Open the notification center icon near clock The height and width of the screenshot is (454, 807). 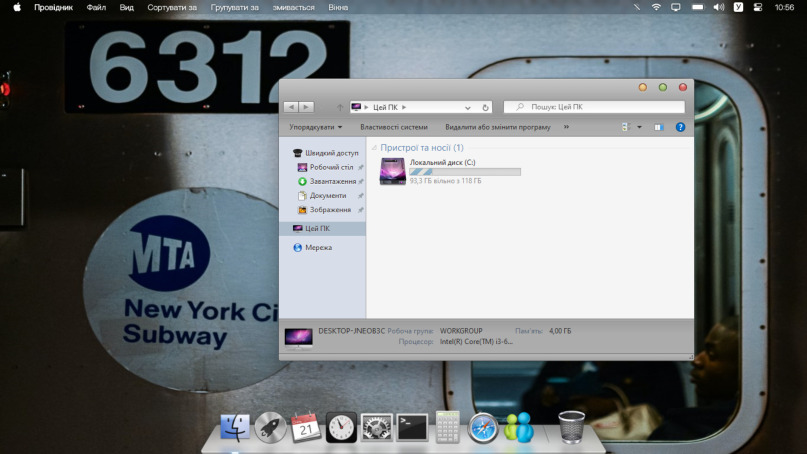[758, 7]
